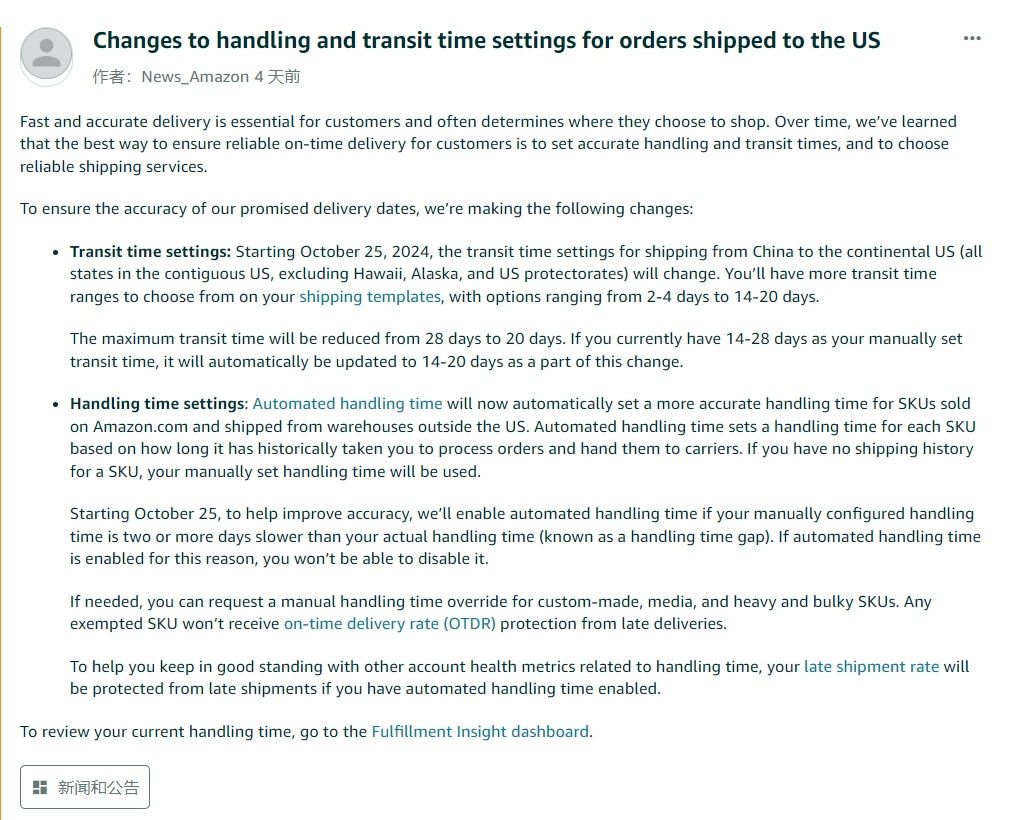Click the News_Amazon author name
This screenshot has height=820, width=1019.
195,77
